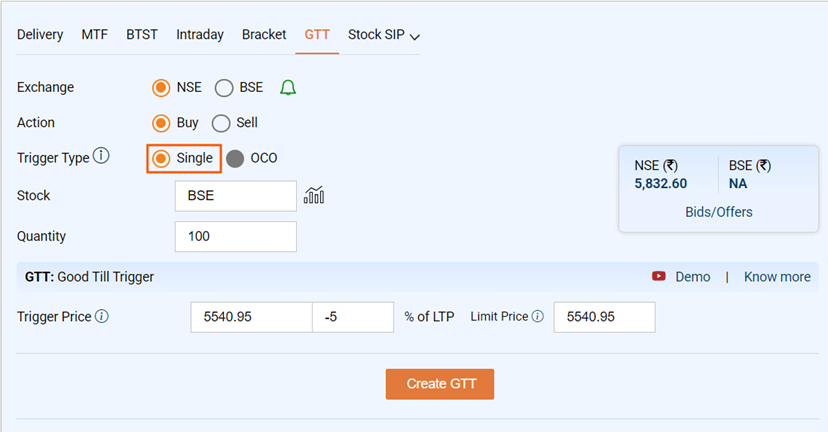828x432 pixels.
Task: Click the Quantity input field
Action: pyautogui.click(x=235, y=237)
